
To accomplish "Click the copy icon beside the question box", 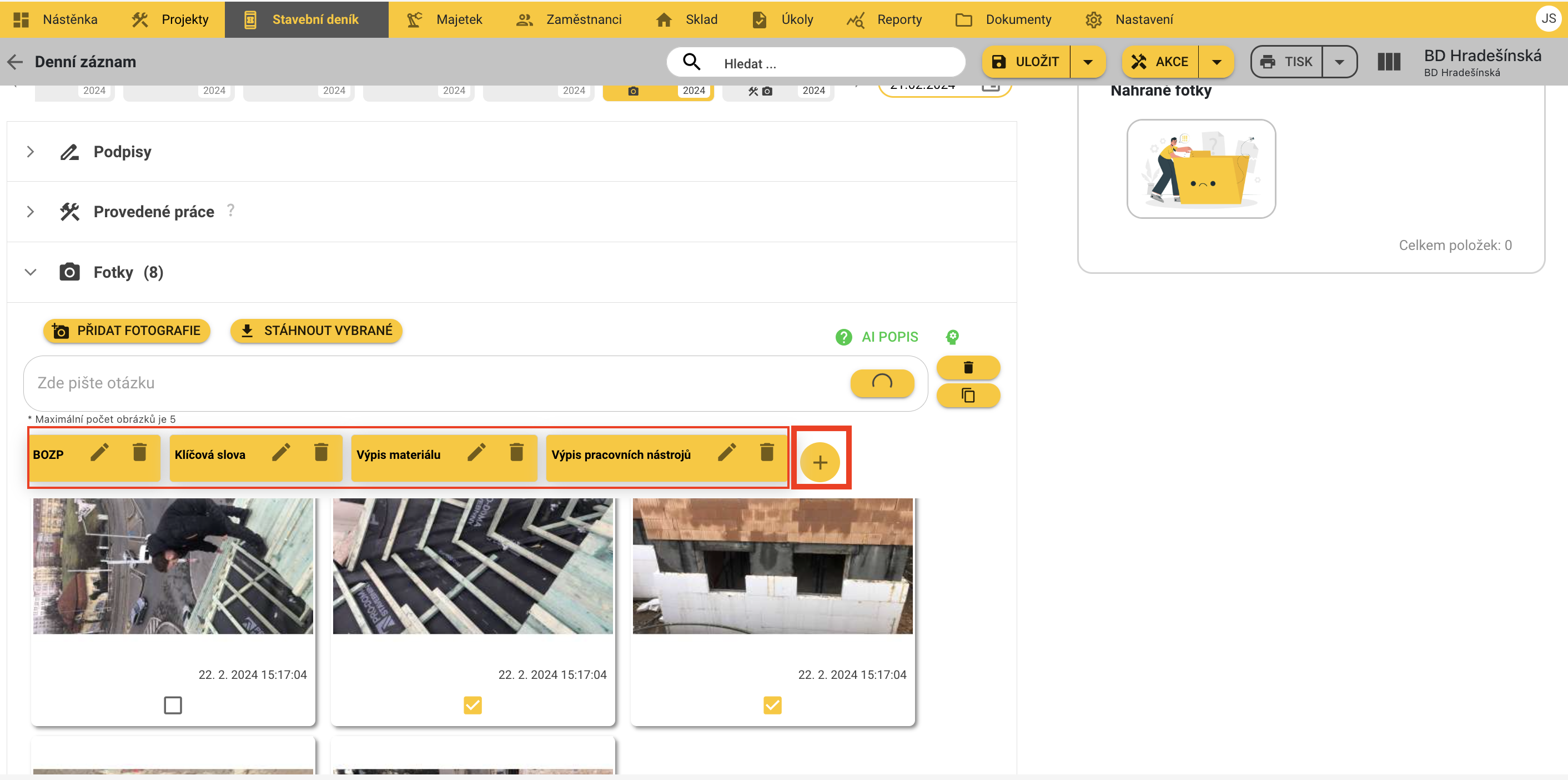I will coord(967,396).
